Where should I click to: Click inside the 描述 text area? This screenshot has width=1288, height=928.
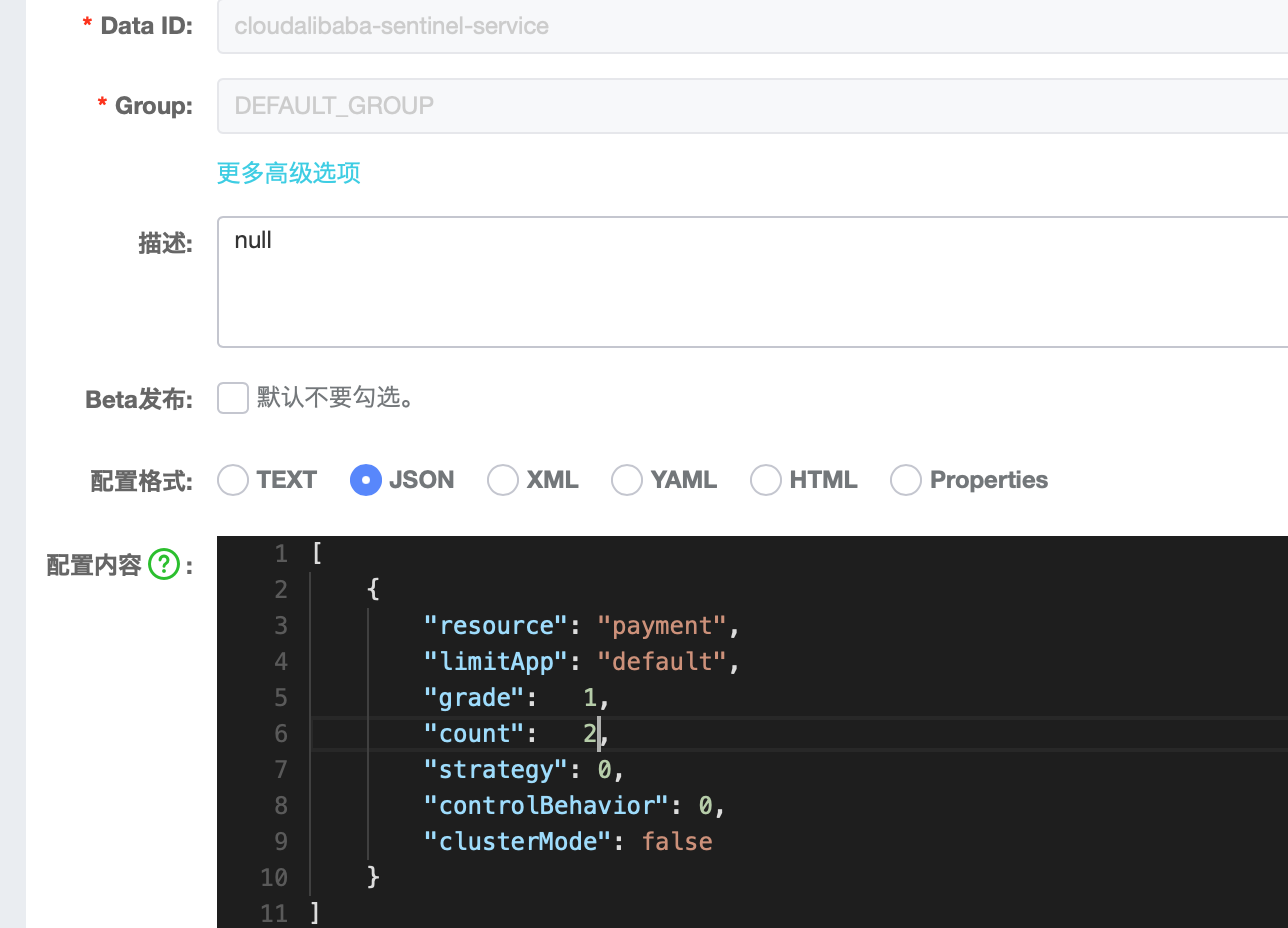(753, 281)
